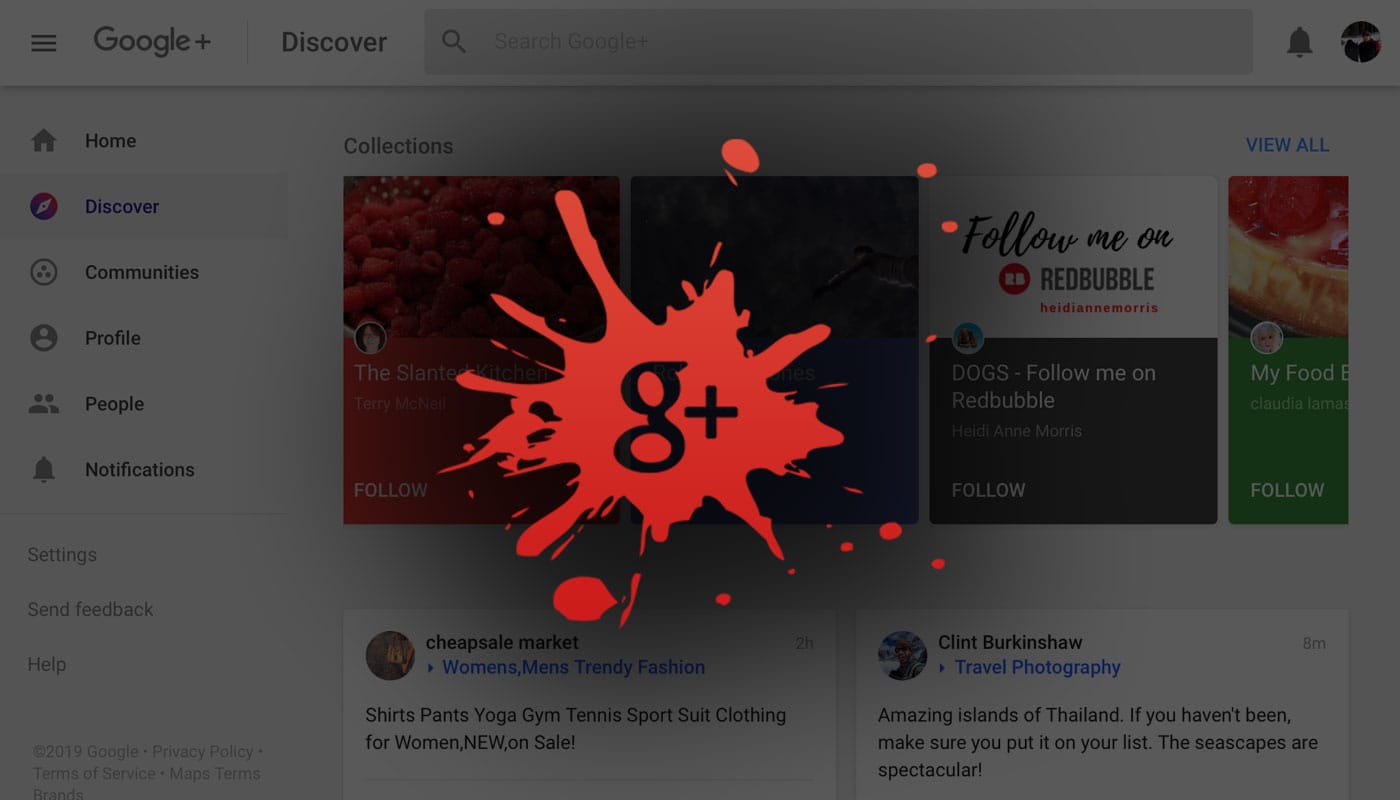Open Profile via its person icon
This screenshot has height=800, width=1400.
tap(44, 338)
